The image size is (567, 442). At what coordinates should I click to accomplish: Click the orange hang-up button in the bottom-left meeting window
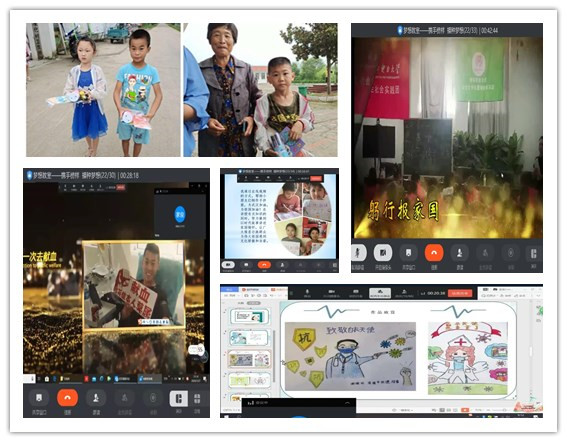pos(67,398)
